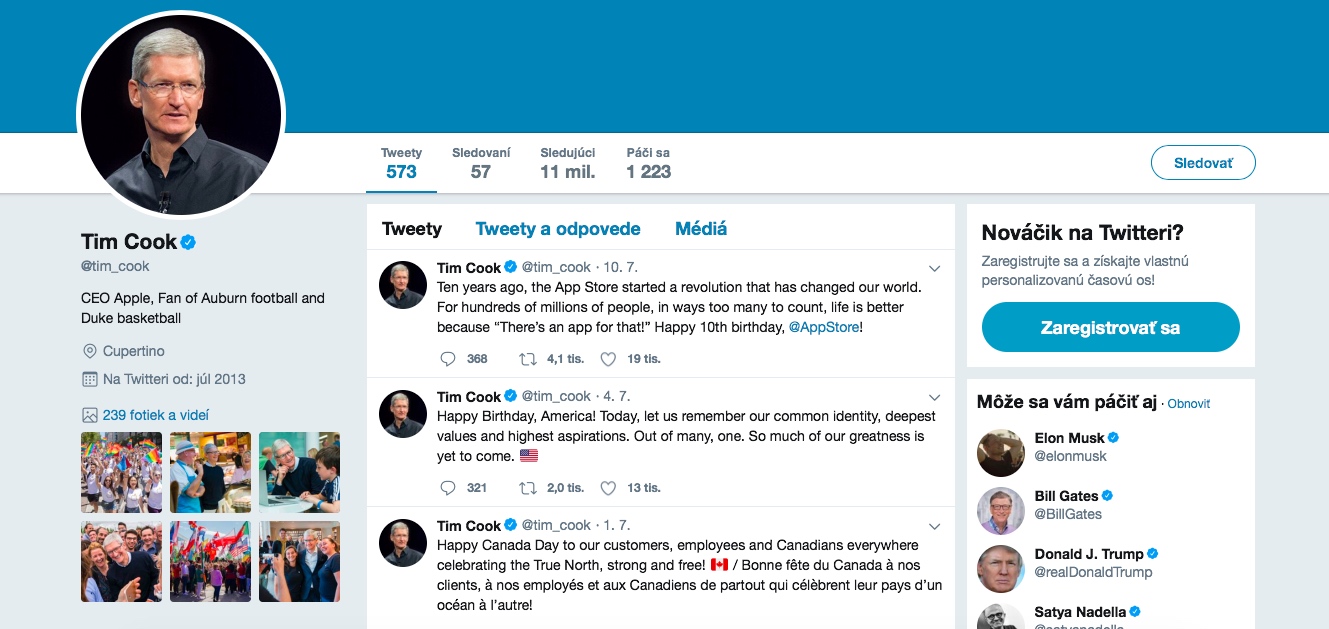Open chevron menu on Canada Day tweet

coord(934,526)
